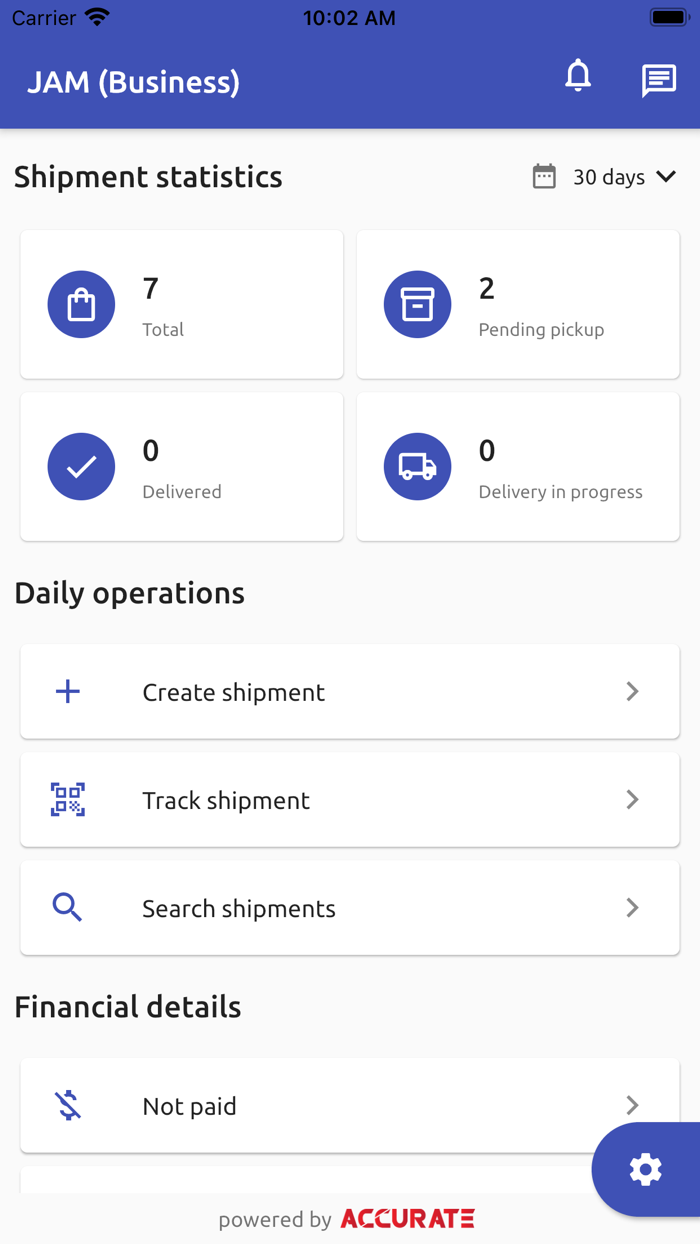Expand the 30 days period dropdown
Screen dimensions: 700x1244
click(x=624, y=177)
